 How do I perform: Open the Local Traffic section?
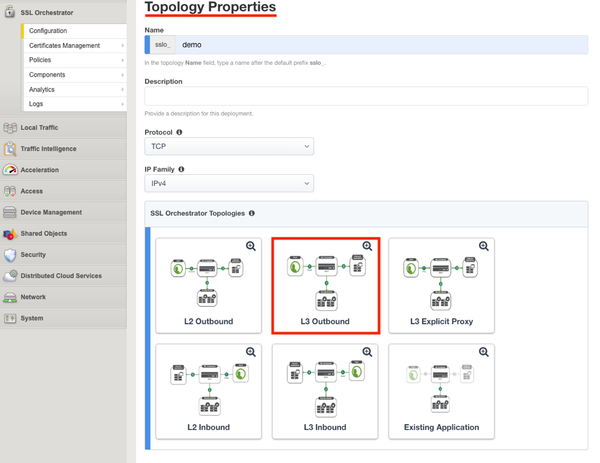40,128
